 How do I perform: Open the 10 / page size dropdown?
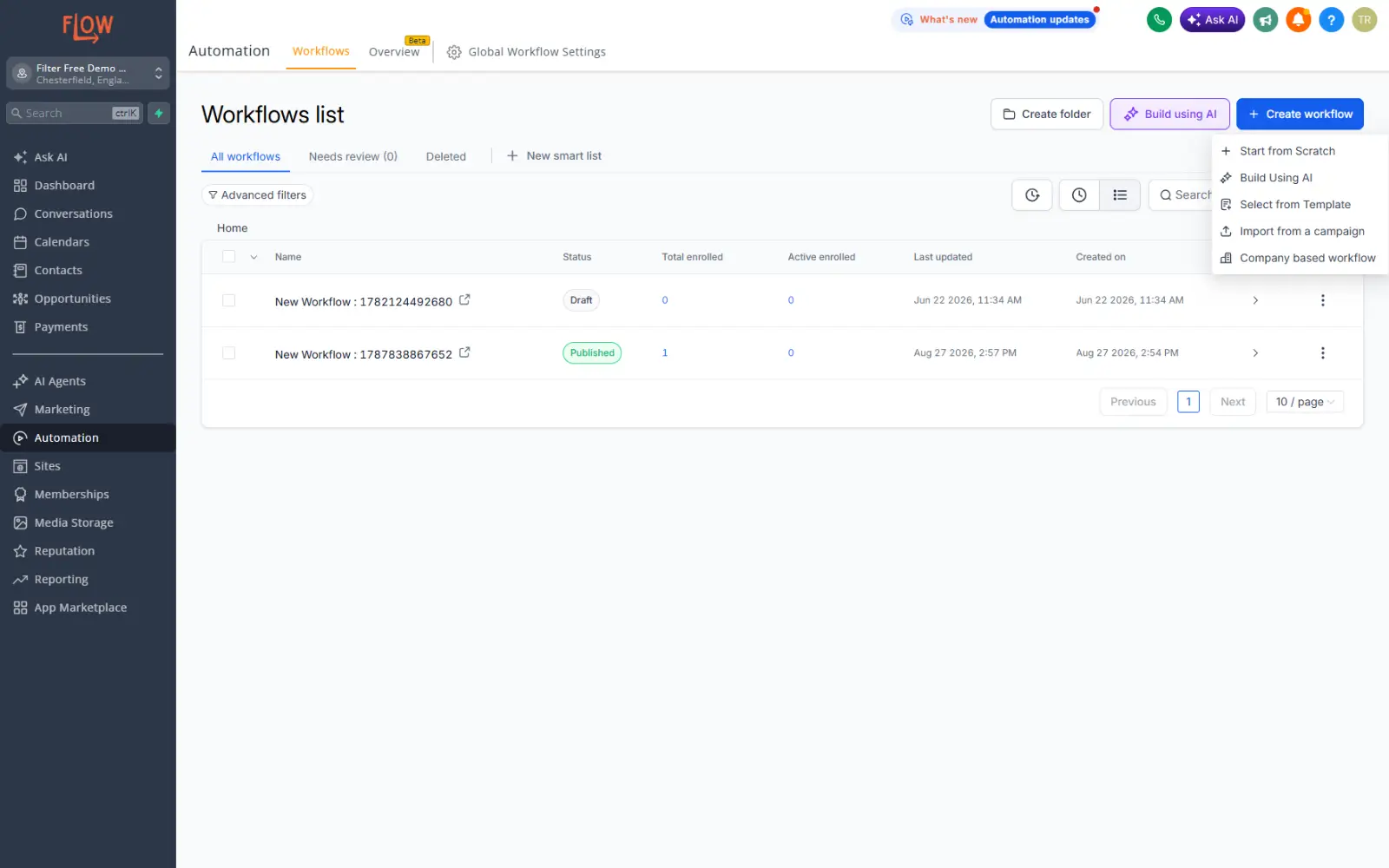[x=1305, y=402]
